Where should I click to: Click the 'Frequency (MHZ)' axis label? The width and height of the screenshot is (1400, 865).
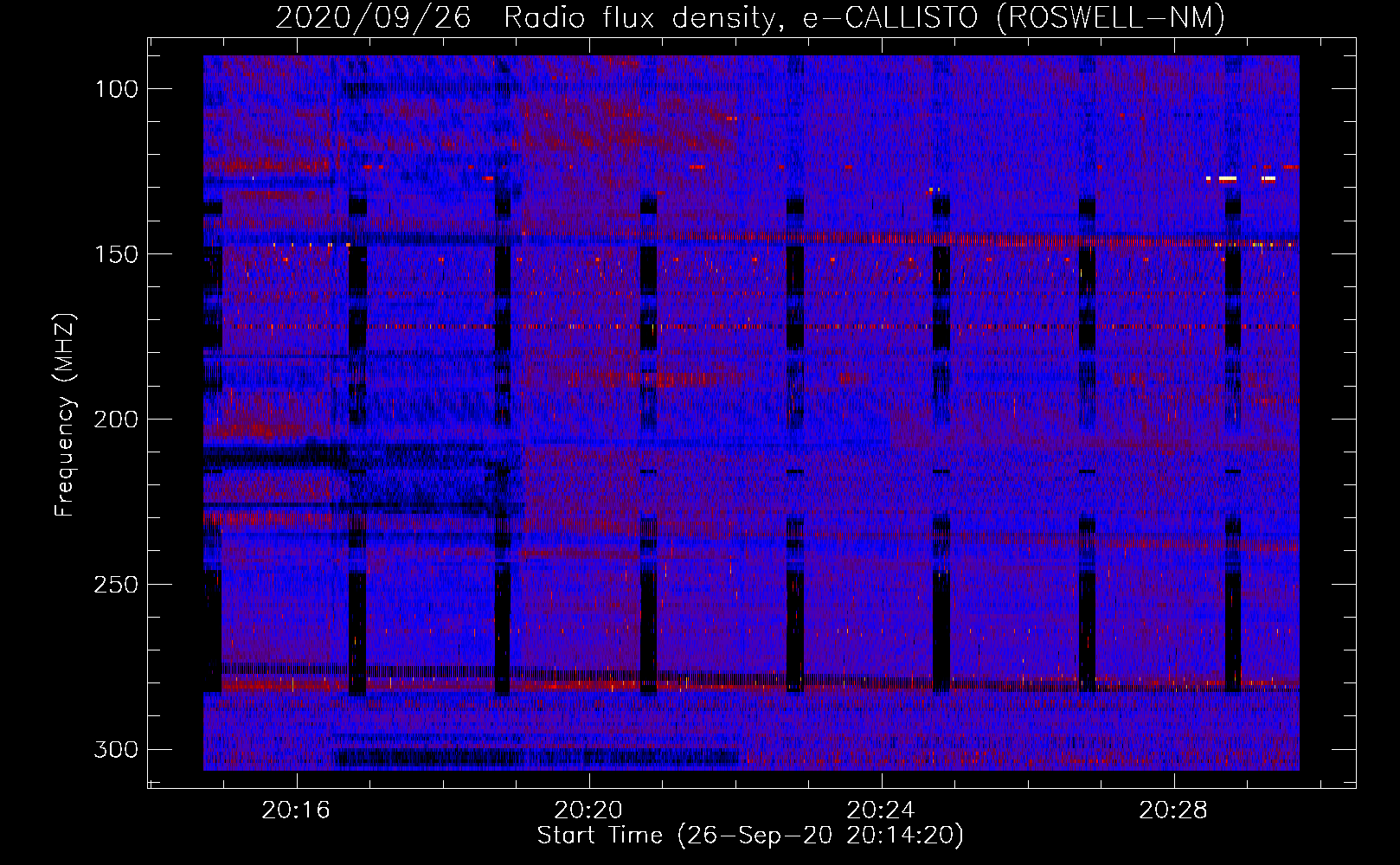(x=65, y=415)
